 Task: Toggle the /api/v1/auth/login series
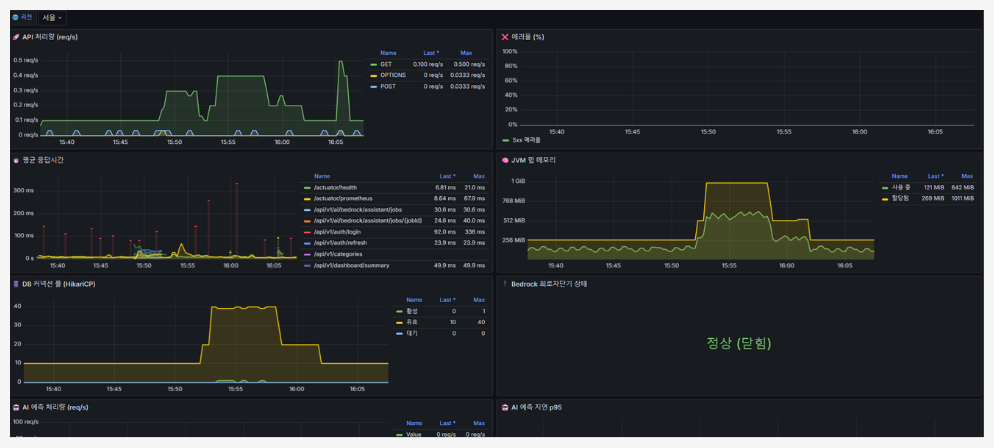(x=335, y=232)
